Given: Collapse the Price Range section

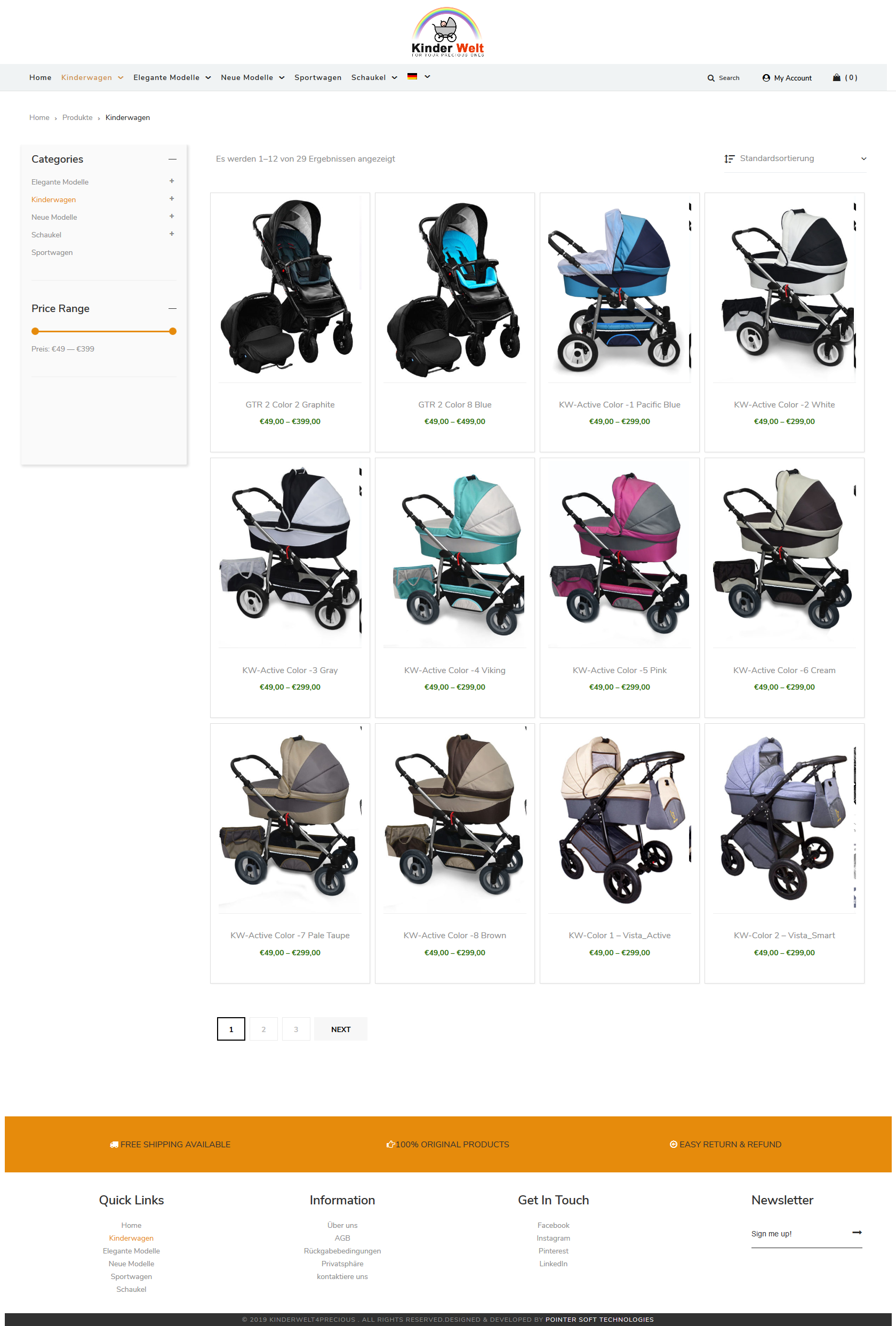Looking at the screenshot, I should coord(172,309).
